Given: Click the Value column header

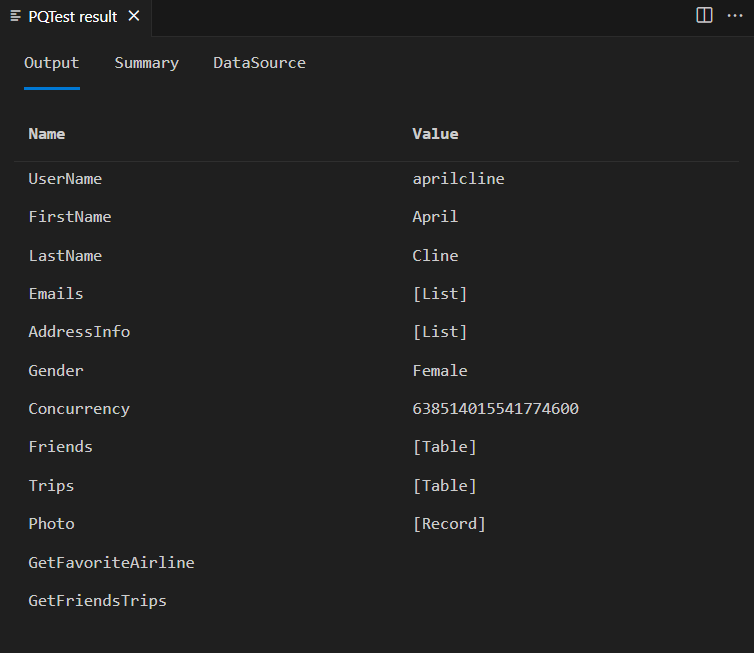Looking at the screenshot, I should coord(435,134).
